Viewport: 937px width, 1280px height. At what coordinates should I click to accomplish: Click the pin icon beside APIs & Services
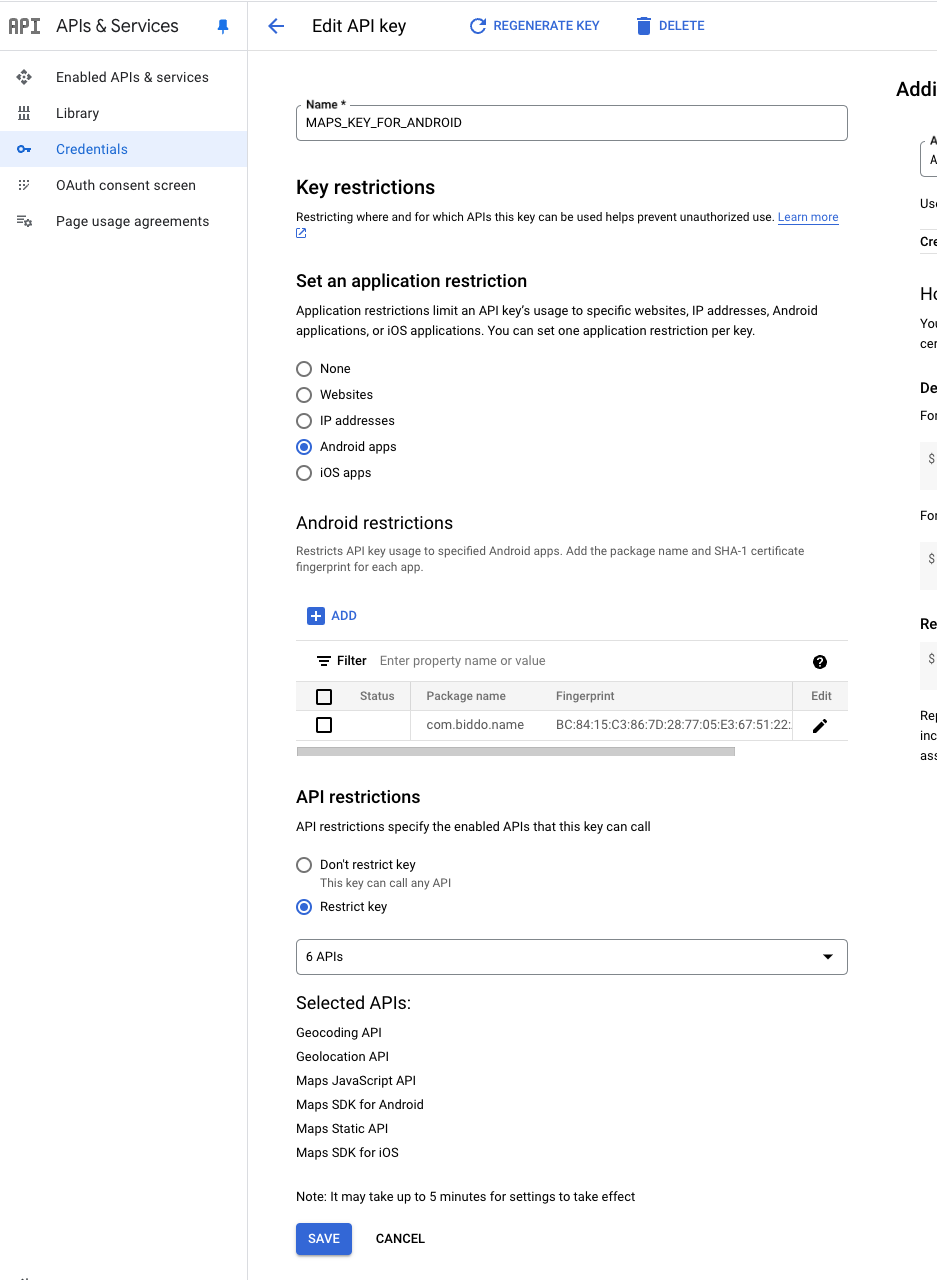[x=223, y=27]
